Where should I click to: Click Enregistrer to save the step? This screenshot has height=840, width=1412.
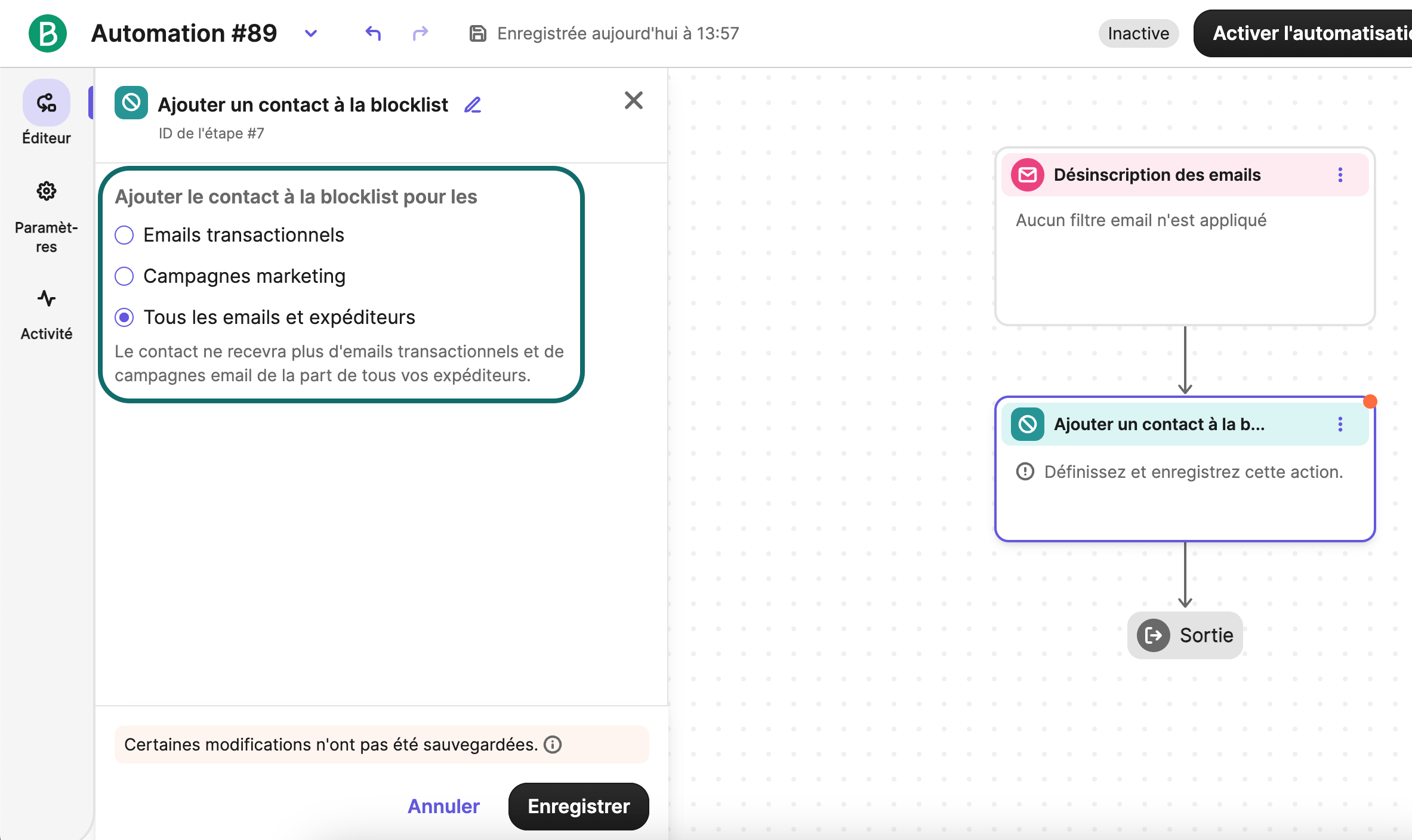579,807
